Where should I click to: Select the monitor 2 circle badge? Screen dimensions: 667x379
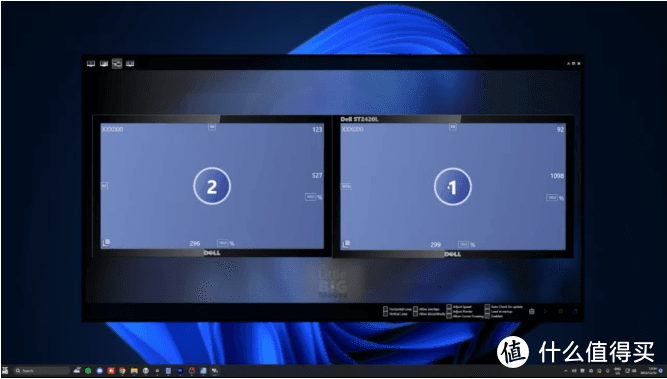point(212,186)
